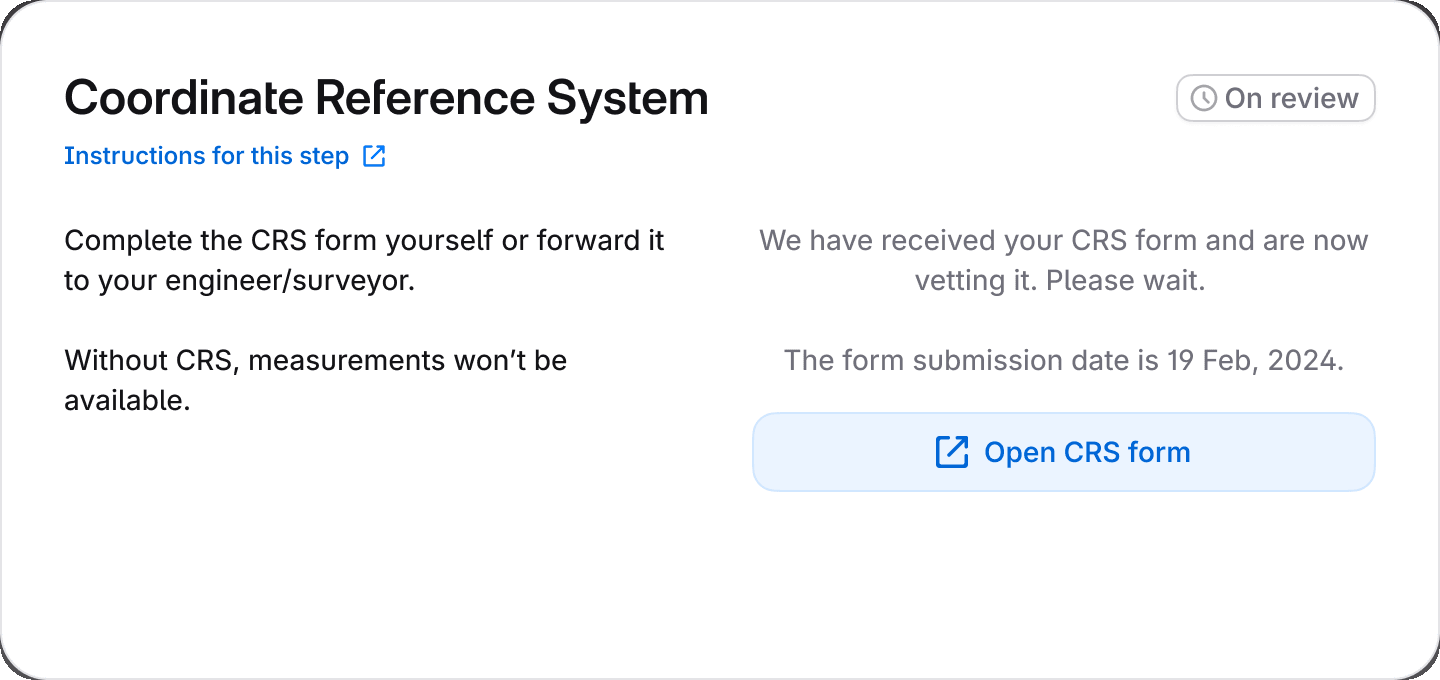
Task: Click external-link icon beside Instructions for this step
Action: coord(374,156)
